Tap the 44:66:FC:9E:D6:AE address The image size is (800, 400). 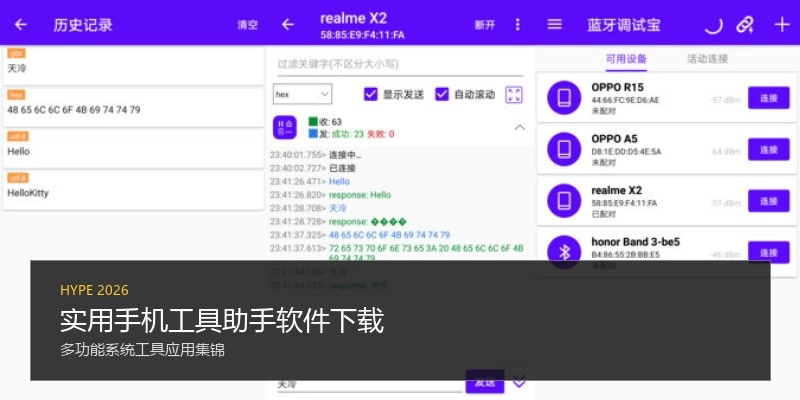(625, 100)
